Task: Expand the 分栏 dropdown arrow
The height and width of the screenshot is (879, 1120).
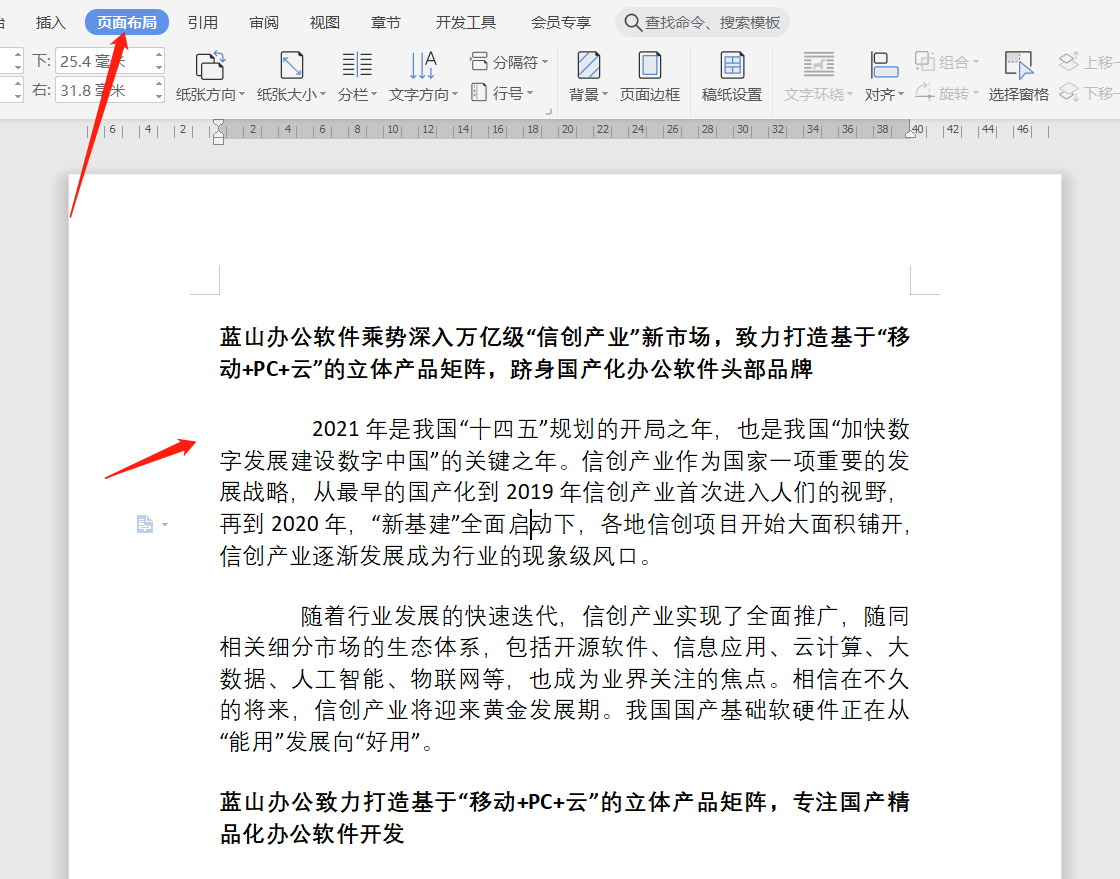Action: pyautogui.click(x=374, y=94)
